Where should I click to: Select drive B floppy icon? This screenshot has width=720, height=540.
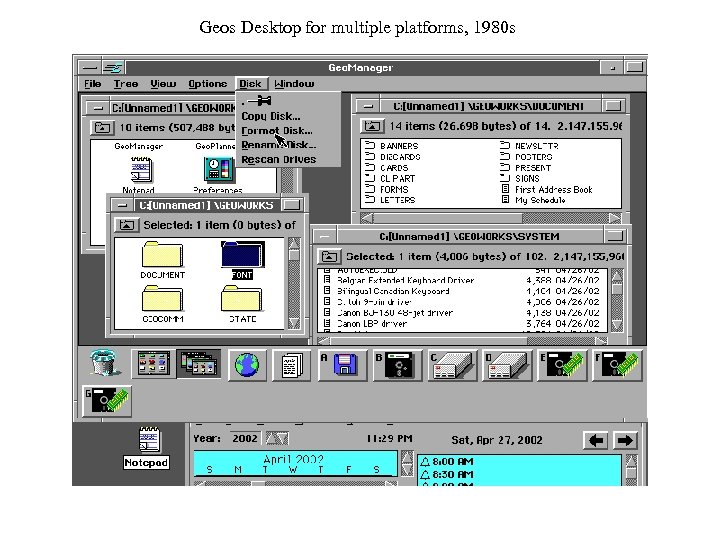coord(398,366)
